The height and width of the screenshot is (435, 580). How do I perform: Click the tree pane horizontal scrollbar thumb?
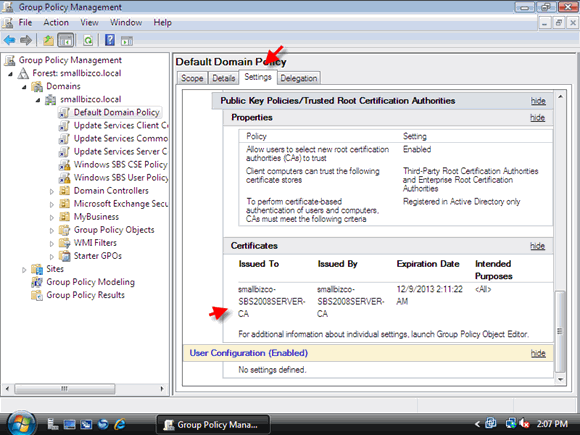click(65, 389)
